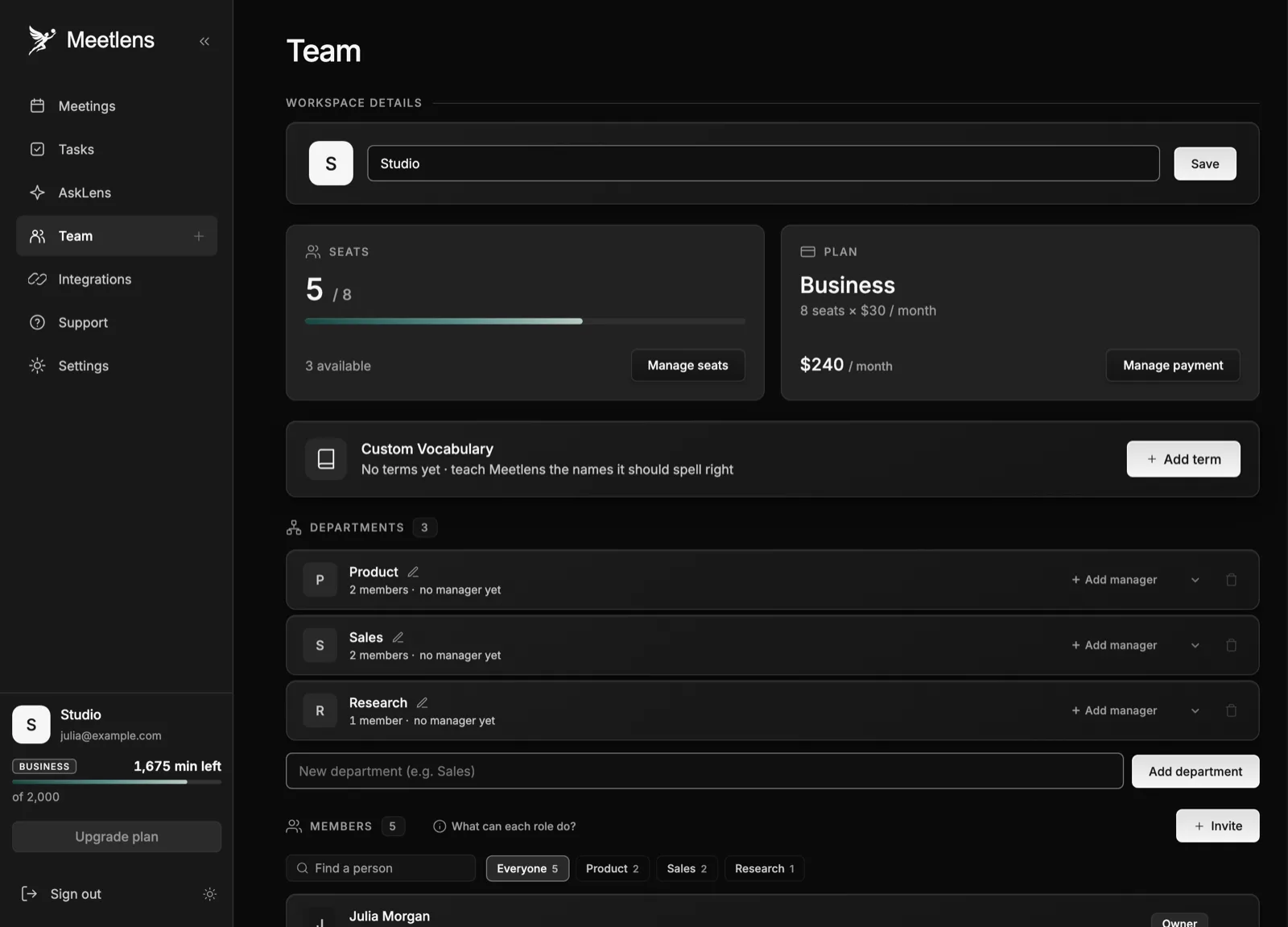The height and width of the screenshot is (927, 1288).
Task: Click Manage seats button
Action: (688, 366)
